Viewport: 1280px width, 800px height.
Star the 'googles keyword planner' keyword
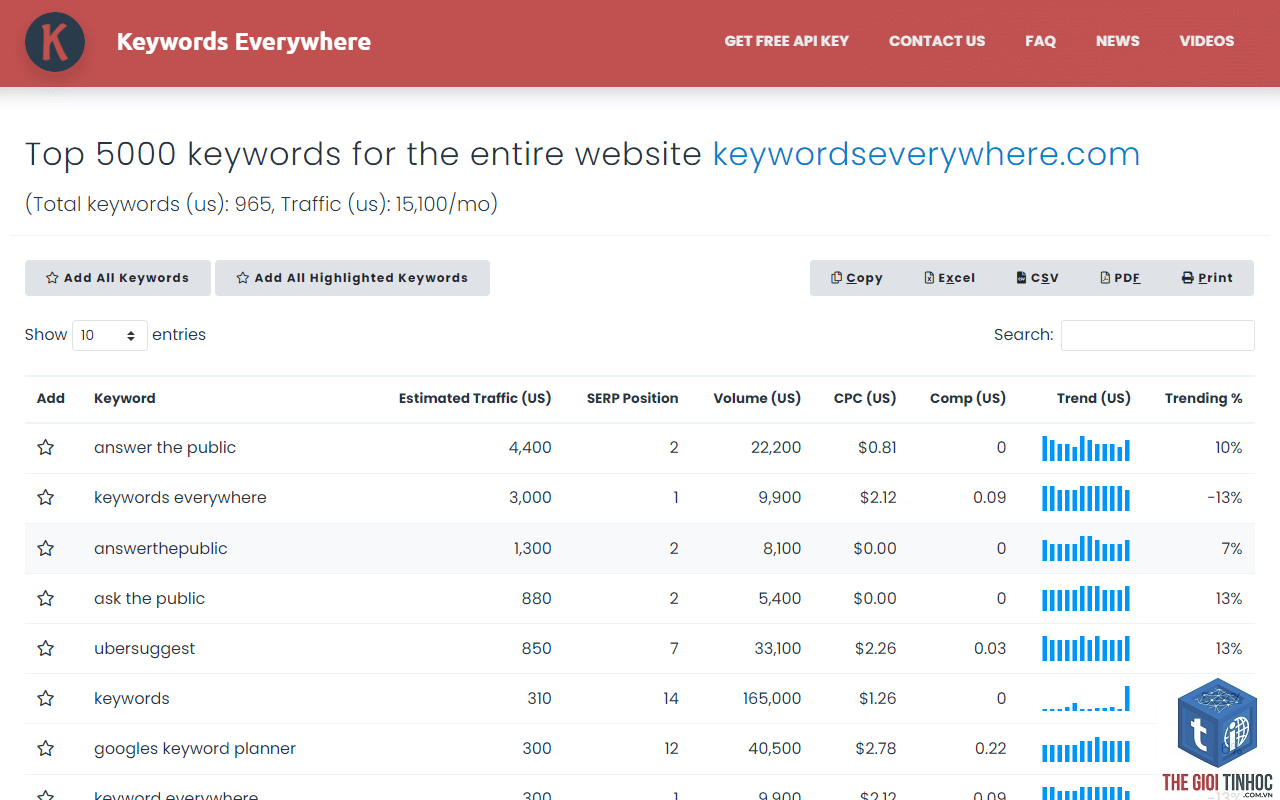pos(45,748)
